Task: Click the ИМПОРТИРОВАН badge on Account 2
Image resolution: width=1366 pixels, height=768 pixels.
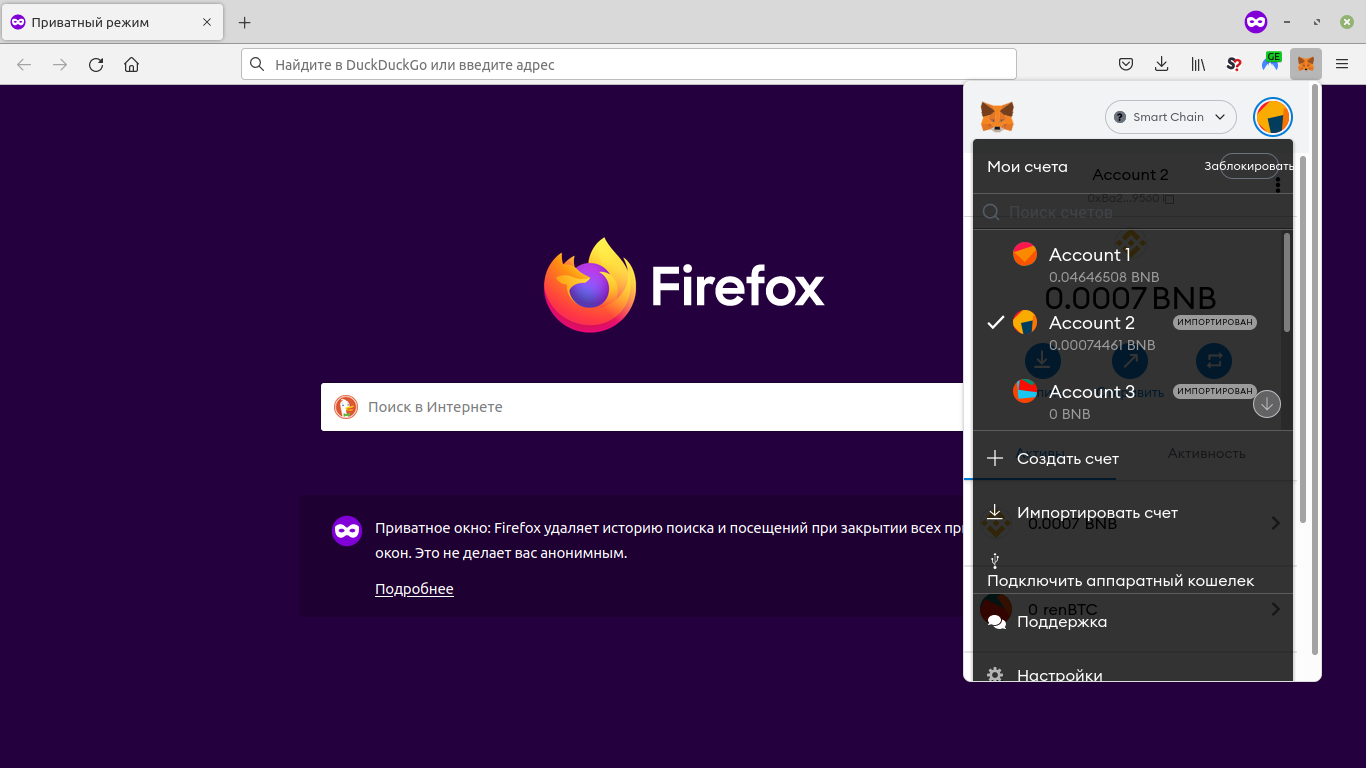Action: pyautogui.click(x=1215, y=322)
